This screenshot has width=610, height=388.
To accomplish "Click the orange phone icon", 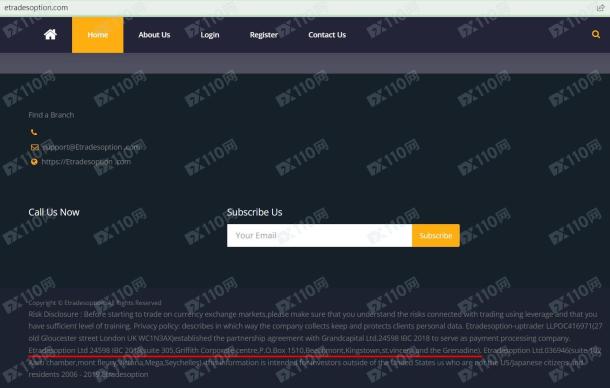I will click(34, 132).
